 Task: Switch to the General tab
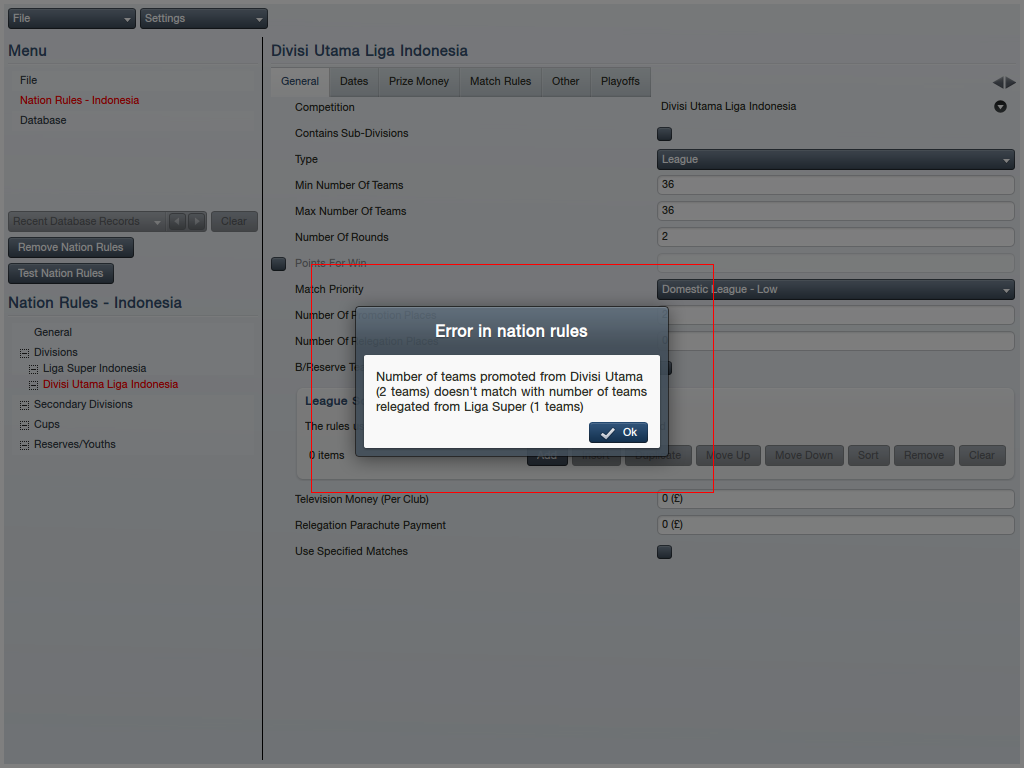click(300, 82)
